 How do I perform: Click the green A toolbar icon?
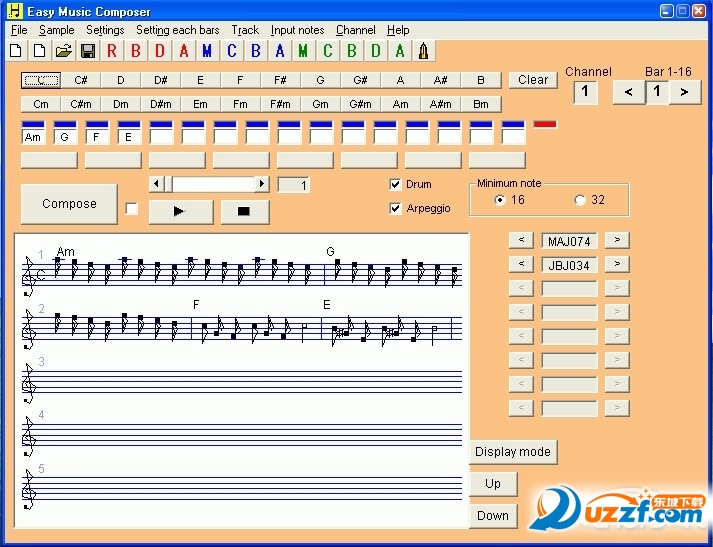click(x=400, y=51)
